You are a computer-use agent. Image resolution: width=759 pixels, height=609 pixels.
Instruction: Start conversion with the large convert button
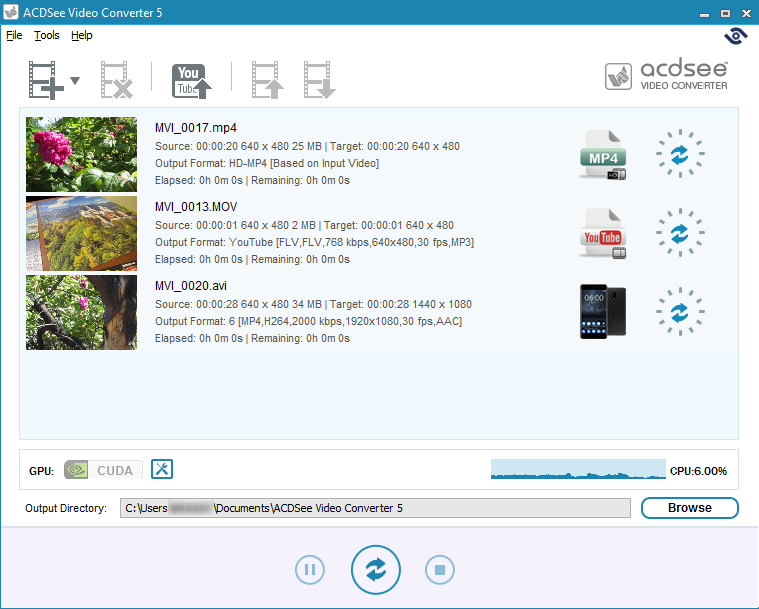tap(376, 570)
